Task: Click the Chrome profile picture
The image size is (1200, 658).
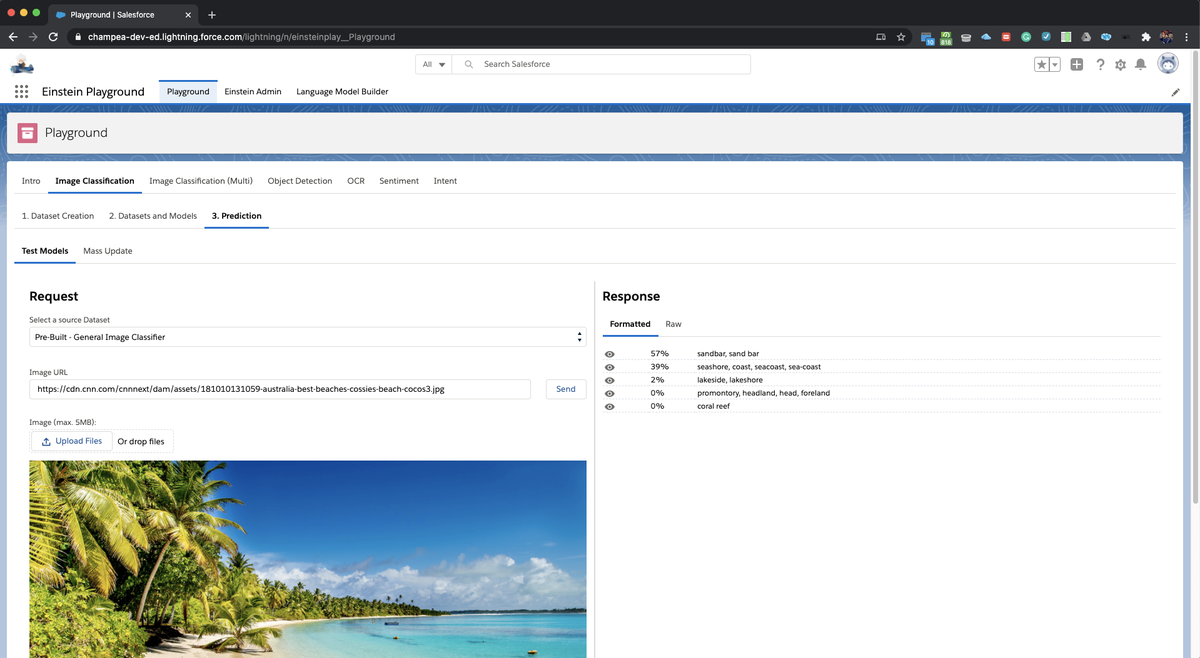Action: pos(1166,37)
